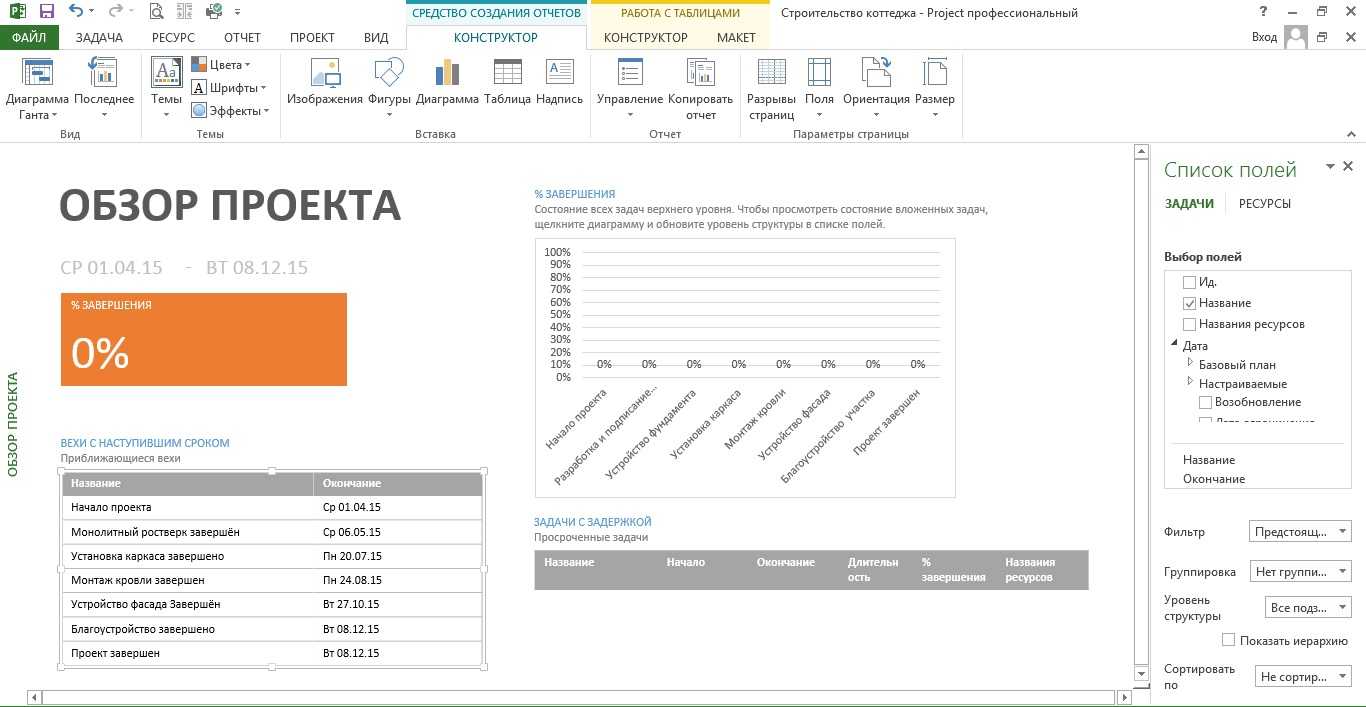
Task: Click the orange % завершения tile
Action: 204,339
